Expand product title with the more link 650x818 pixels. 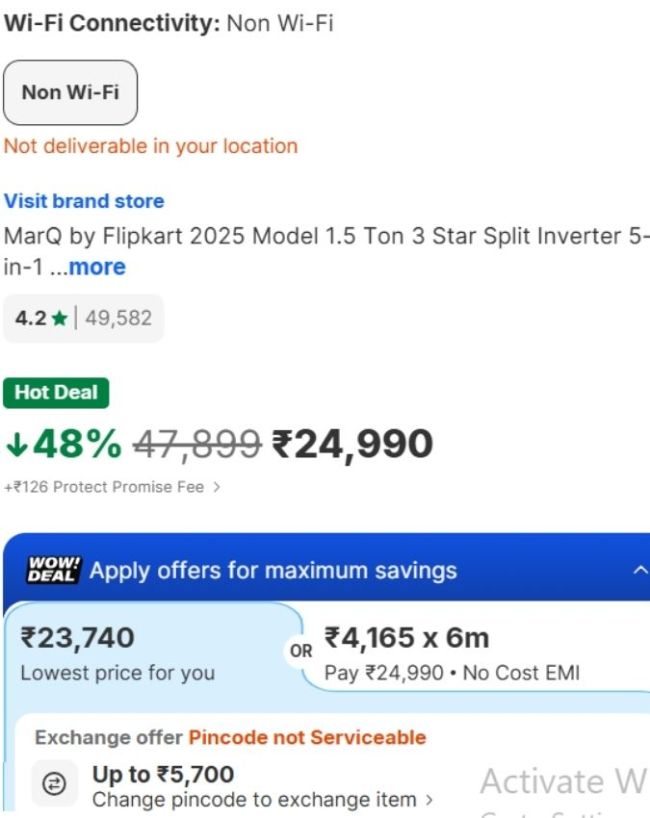pyautogui.click(x=97, y=267)
